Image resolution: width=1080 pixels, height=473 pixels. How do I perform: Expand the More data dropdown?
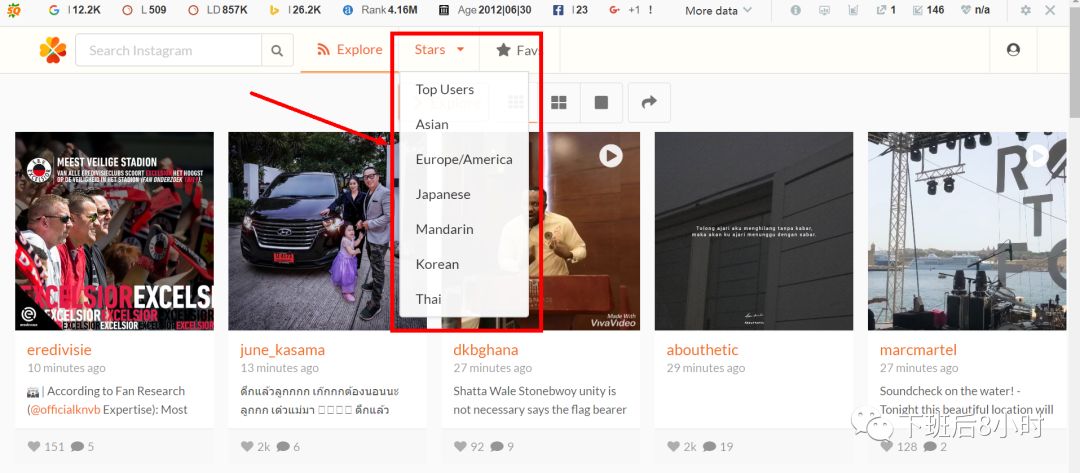(x=718, y=10)
